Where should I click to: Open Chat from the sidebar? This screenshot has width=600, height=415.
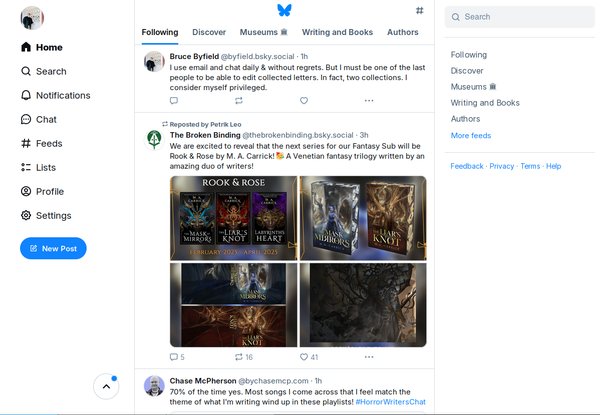pos(46,119)
